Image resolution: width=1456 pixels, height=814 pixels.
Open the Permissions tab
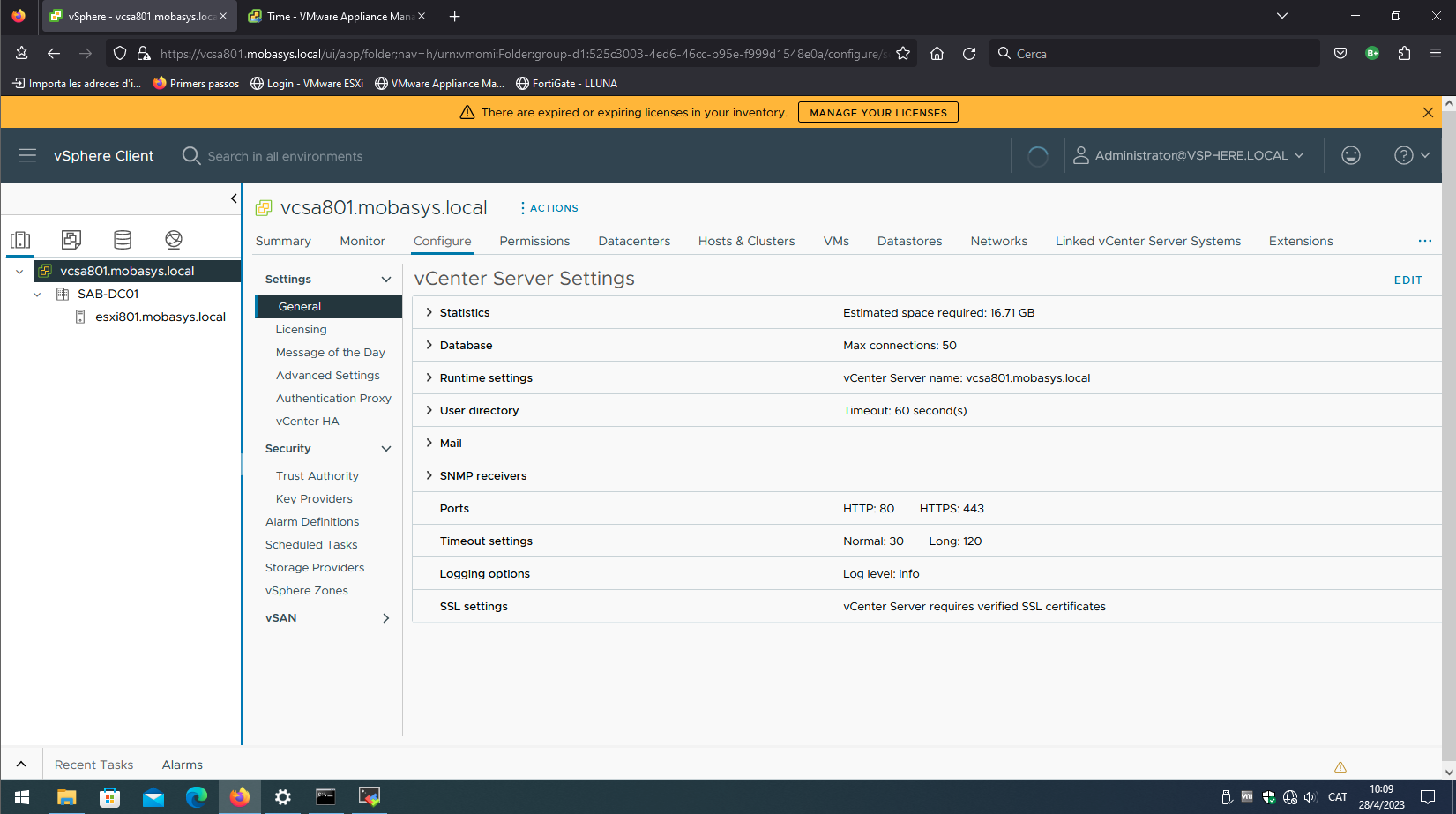coord(534,241)
